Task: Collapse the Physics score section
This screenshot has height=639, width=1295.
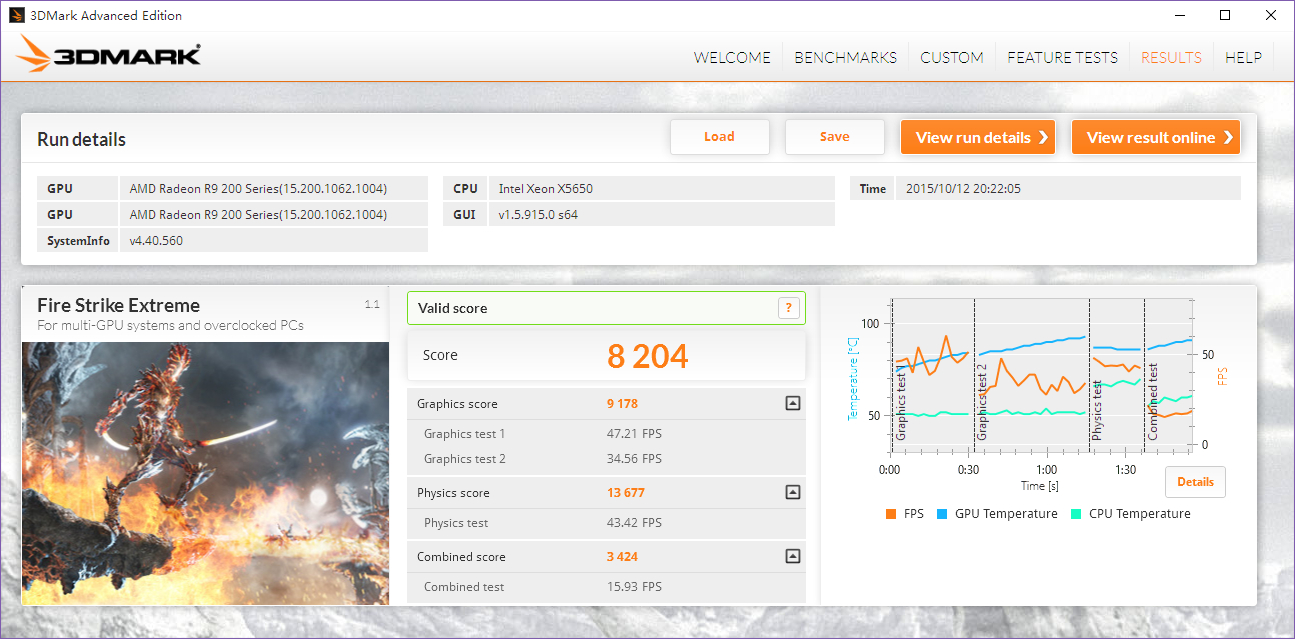Action: [792, 492]
